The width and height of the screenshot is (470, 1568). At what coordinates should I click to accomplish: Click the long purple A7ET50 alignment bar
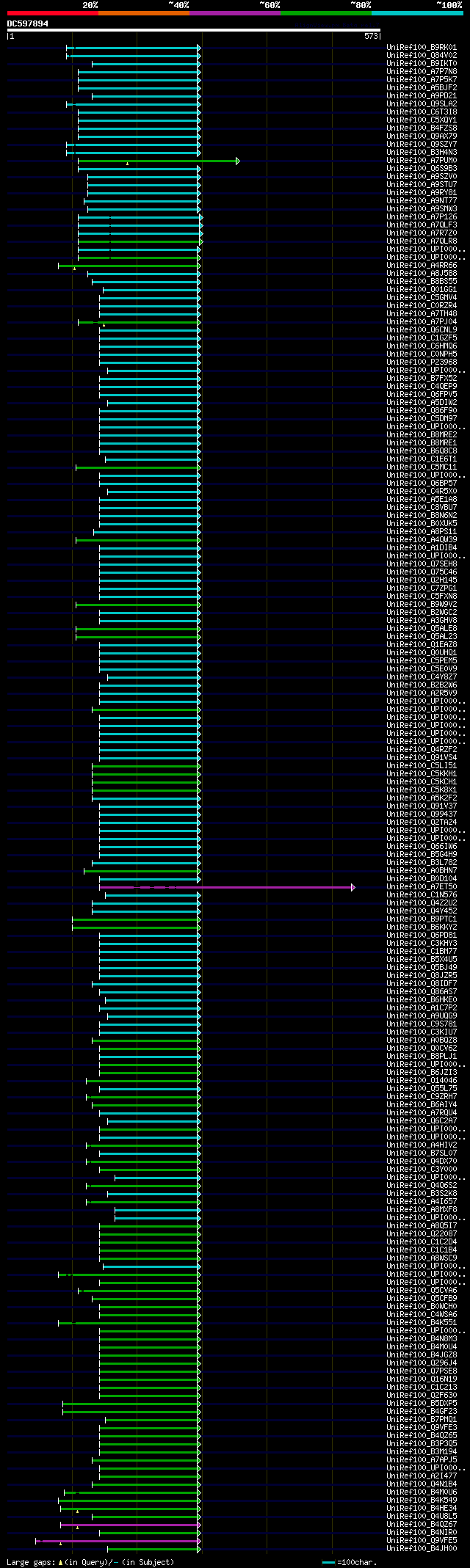click(x=227, y=887)
